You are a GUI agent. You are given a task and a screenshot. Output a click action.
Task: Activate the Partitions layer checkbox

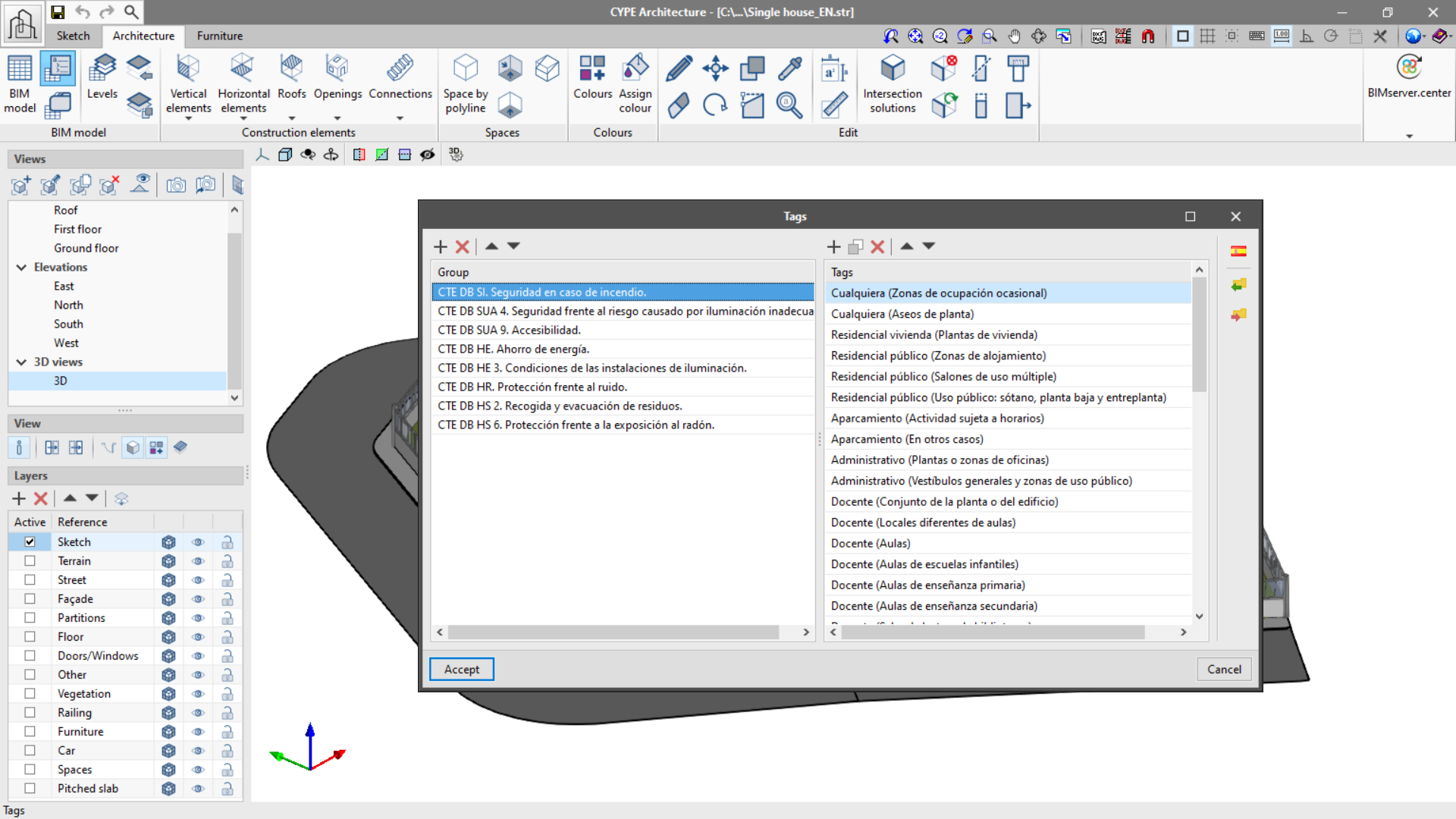30,617
